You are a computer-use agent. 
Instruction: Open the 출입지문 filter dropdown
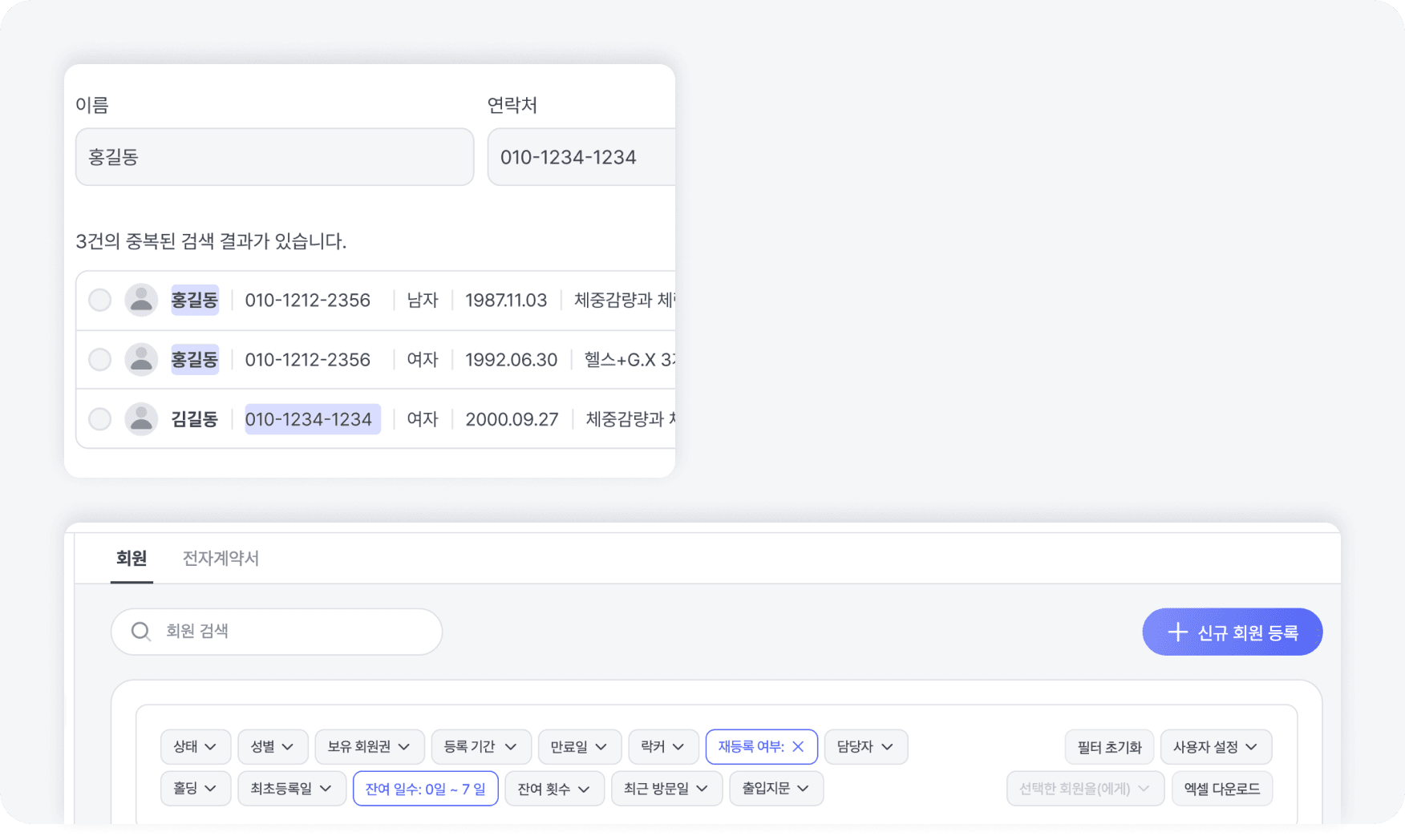click(x=776, y=789)
